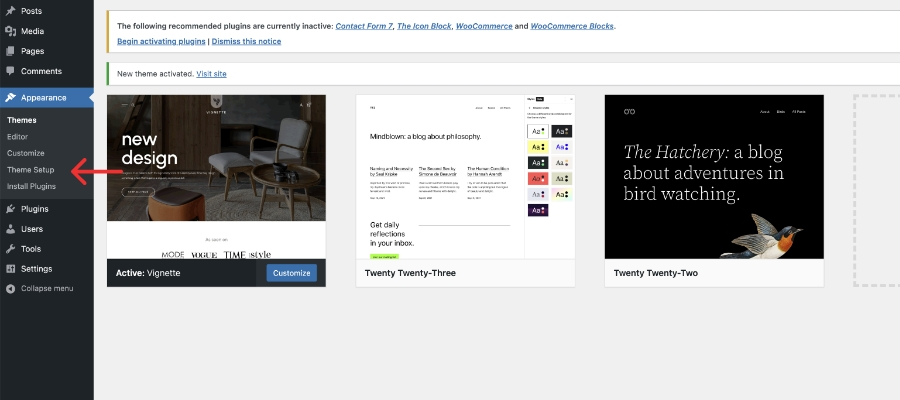Open Install Plugins submenu item
The width and height of the screenshot is (900, 400).
click(31, 187)
